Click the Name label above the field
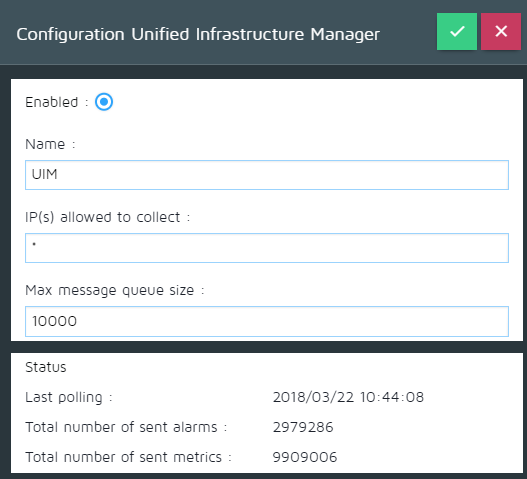This screenshot has width=527, height=479. tap(45, 144)
